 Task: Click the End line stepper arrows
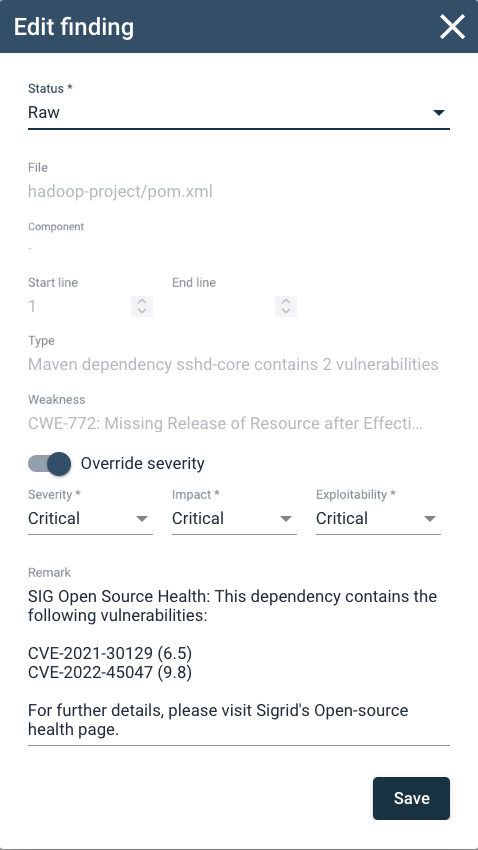click(286, 306)
